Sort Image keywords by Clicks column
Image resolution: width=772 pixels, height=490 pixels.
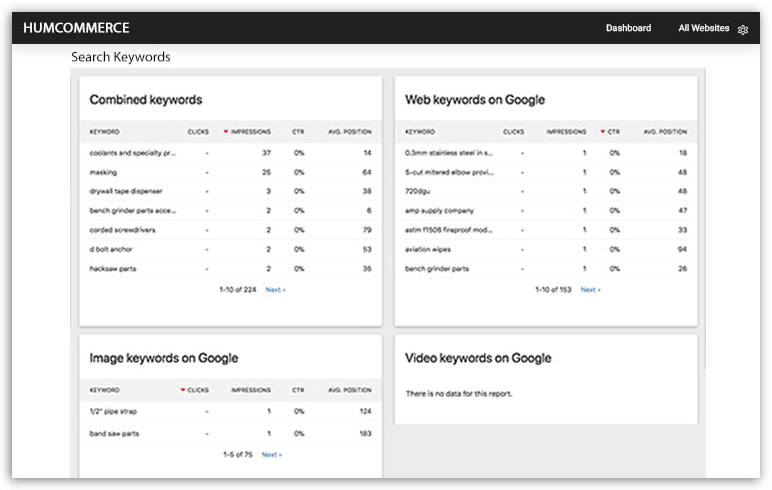point(194,390)
